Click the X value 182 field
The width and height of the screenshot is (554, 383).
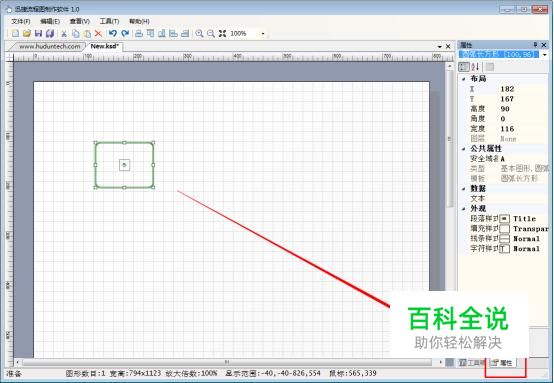(524, 89)
